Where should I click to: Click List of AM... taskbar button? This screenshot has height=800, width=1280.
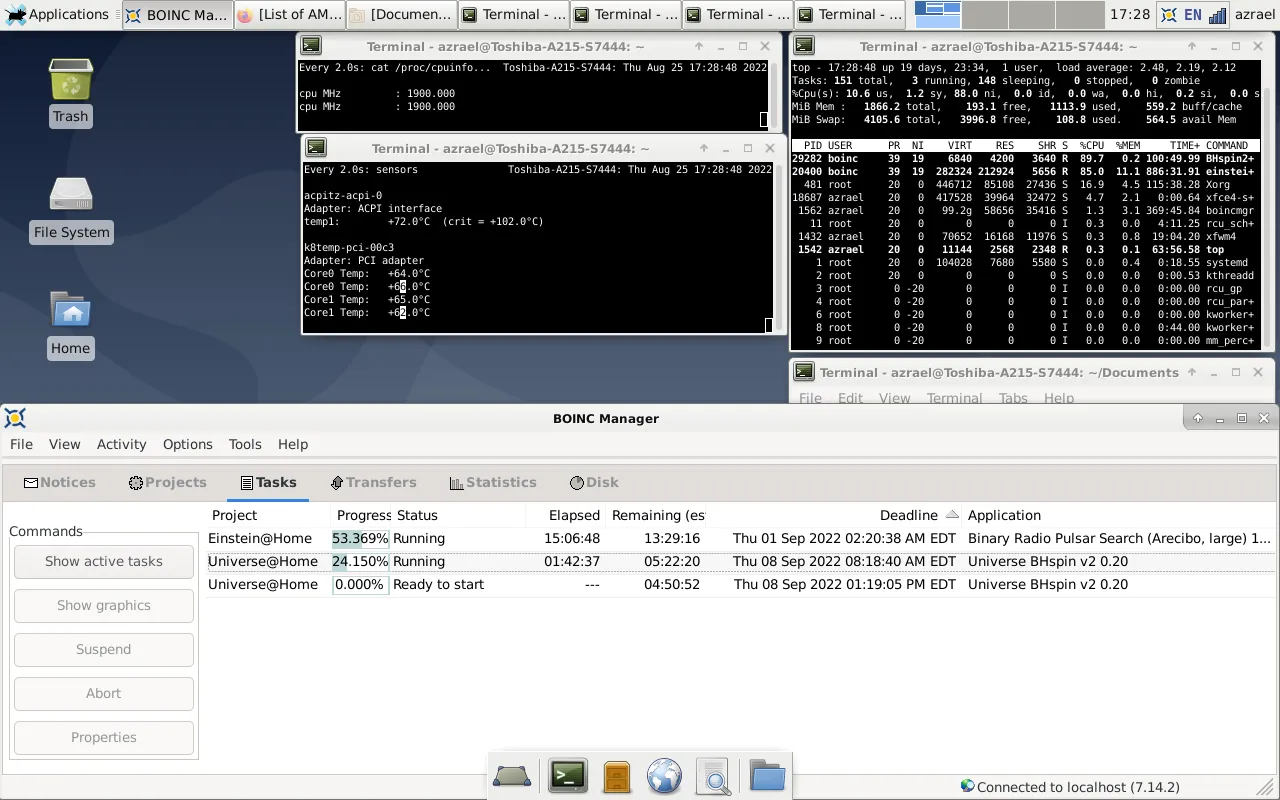pyautogui.click(x=290, y=15)
